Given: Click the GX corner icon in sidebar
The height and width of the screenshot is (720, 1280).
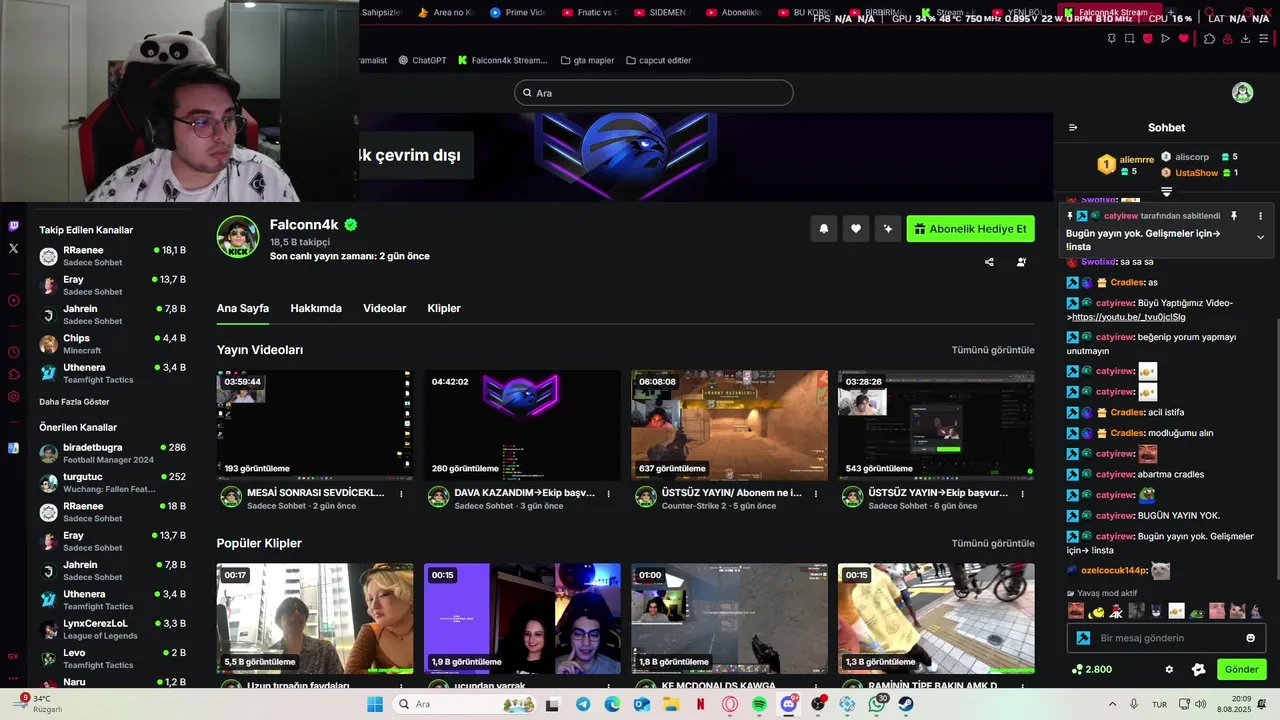Looking at the screenshot, I should pos(13,656).
